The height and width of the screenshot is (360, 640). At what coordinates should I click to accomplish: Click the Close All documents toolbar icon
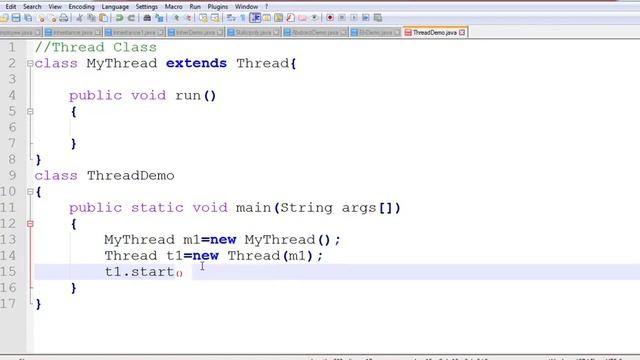coord(53,18)
